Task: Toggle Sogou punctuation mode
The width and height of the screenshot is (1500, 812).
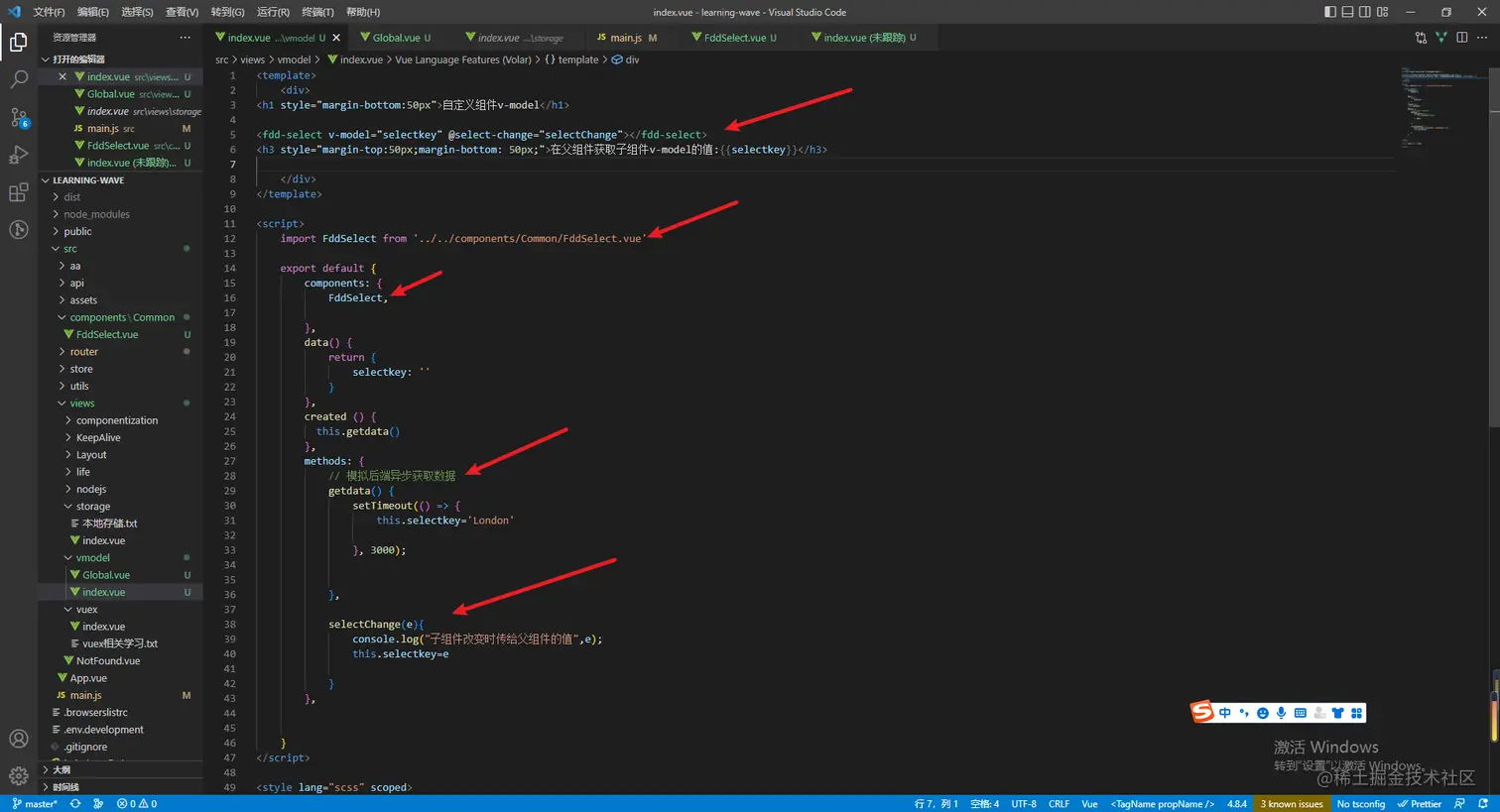Action: coord(1244,713)
